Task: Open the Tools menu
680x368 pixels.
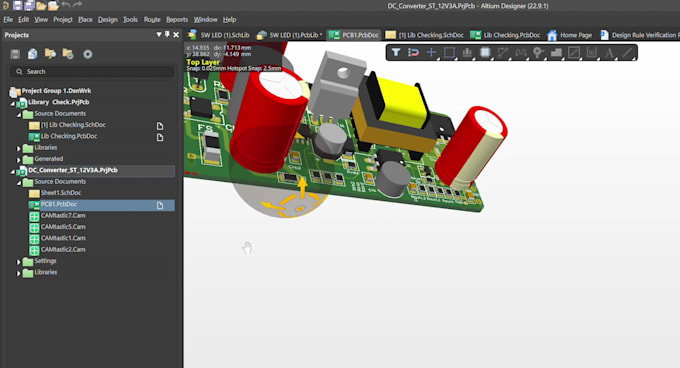Action: click(x=130, y=20)
